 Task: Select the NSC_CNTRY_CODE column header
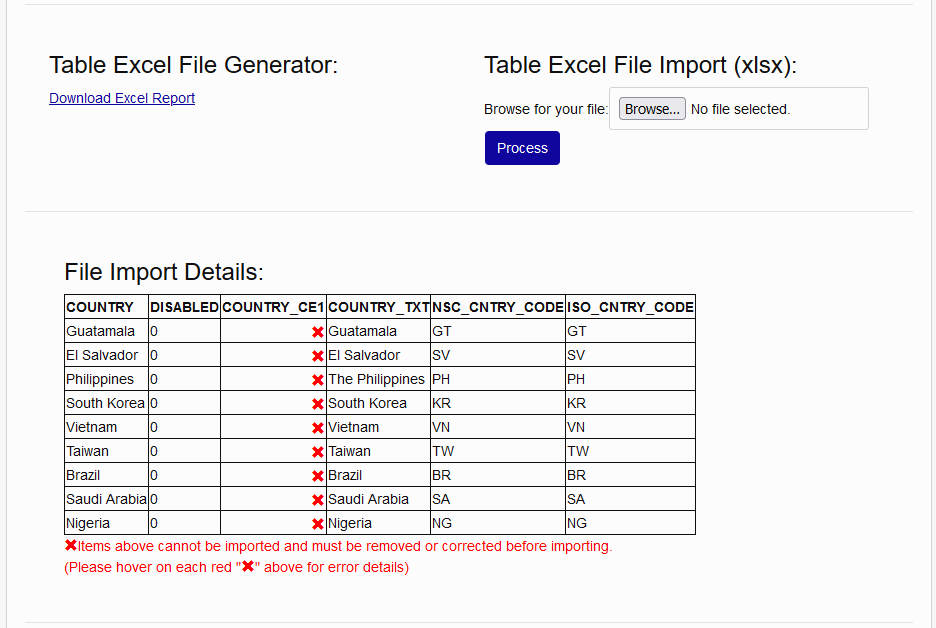click(495, 307)
